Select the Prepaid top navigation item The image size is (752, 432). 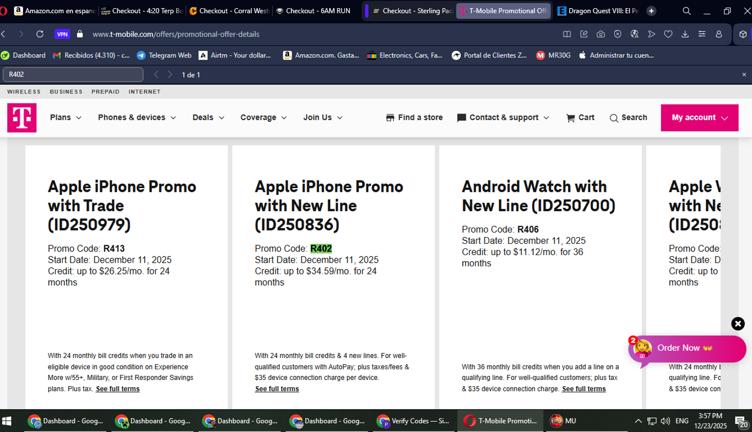[106, 92]
